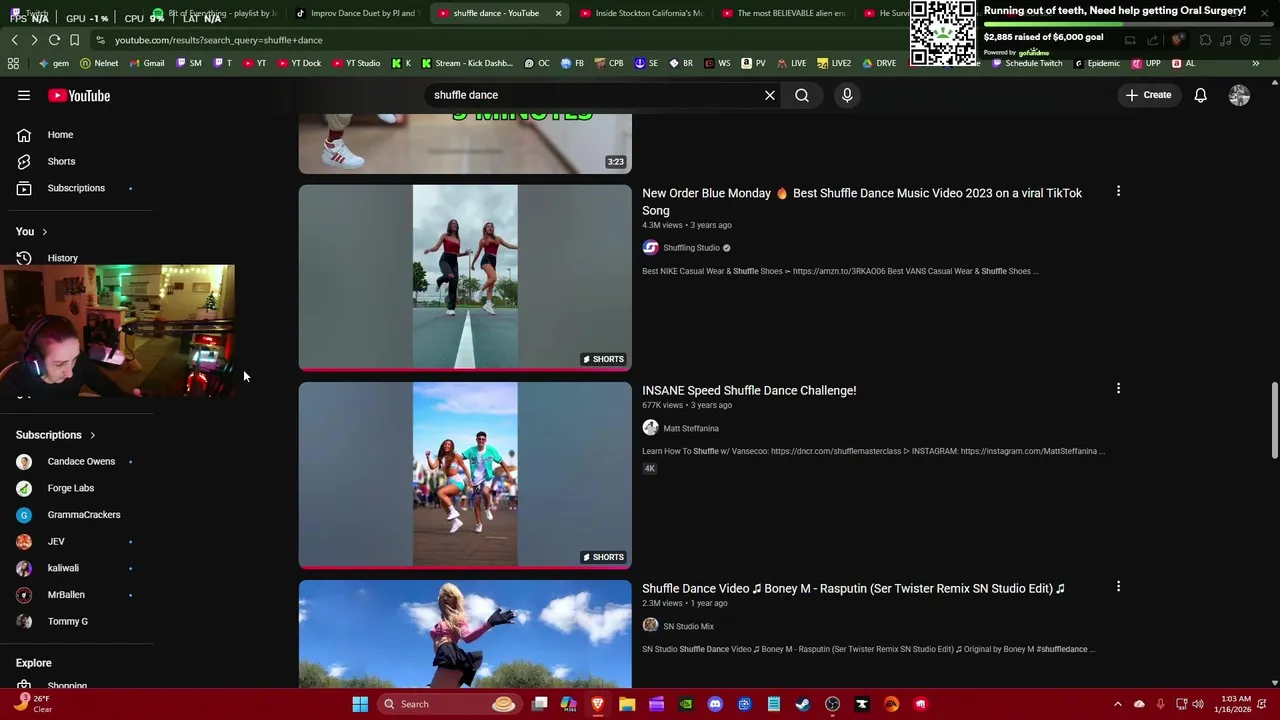Show hidden system tray icons

click(x=1118, y=704)
